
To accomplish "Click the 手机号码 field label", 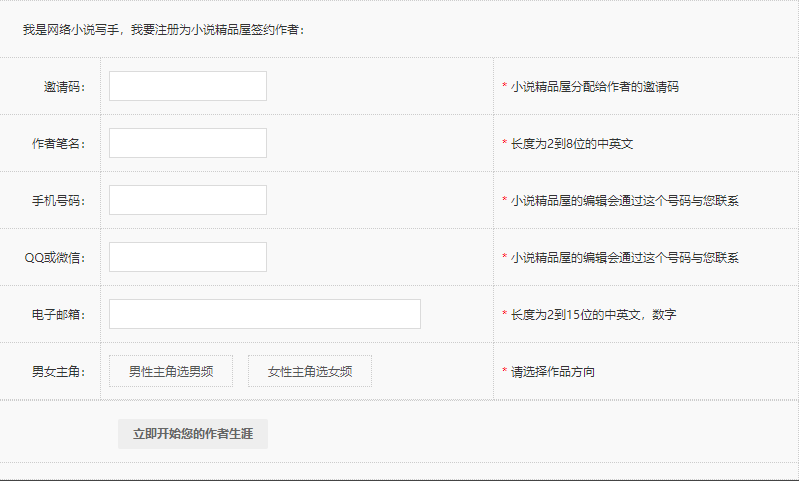I will pyautogui.click(x=58, y=201).
